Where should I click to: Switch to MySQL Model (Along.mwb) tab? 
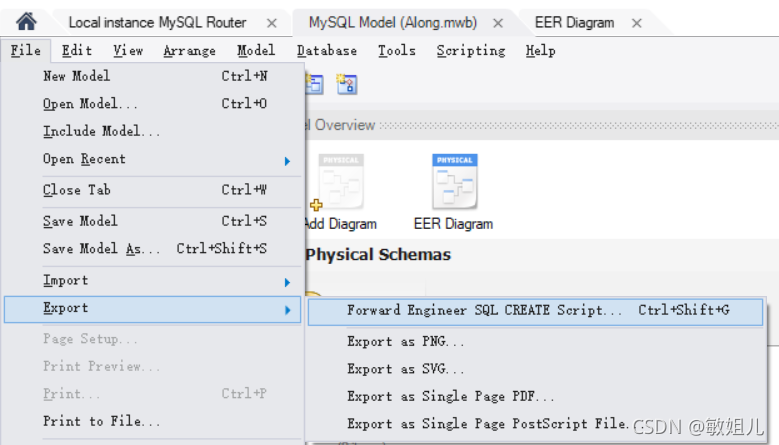point(392,23)
